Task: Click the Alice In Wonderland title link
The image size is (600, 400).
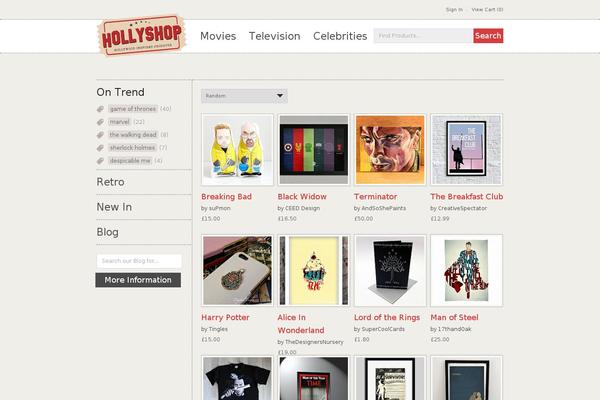Action: (301, 324)
